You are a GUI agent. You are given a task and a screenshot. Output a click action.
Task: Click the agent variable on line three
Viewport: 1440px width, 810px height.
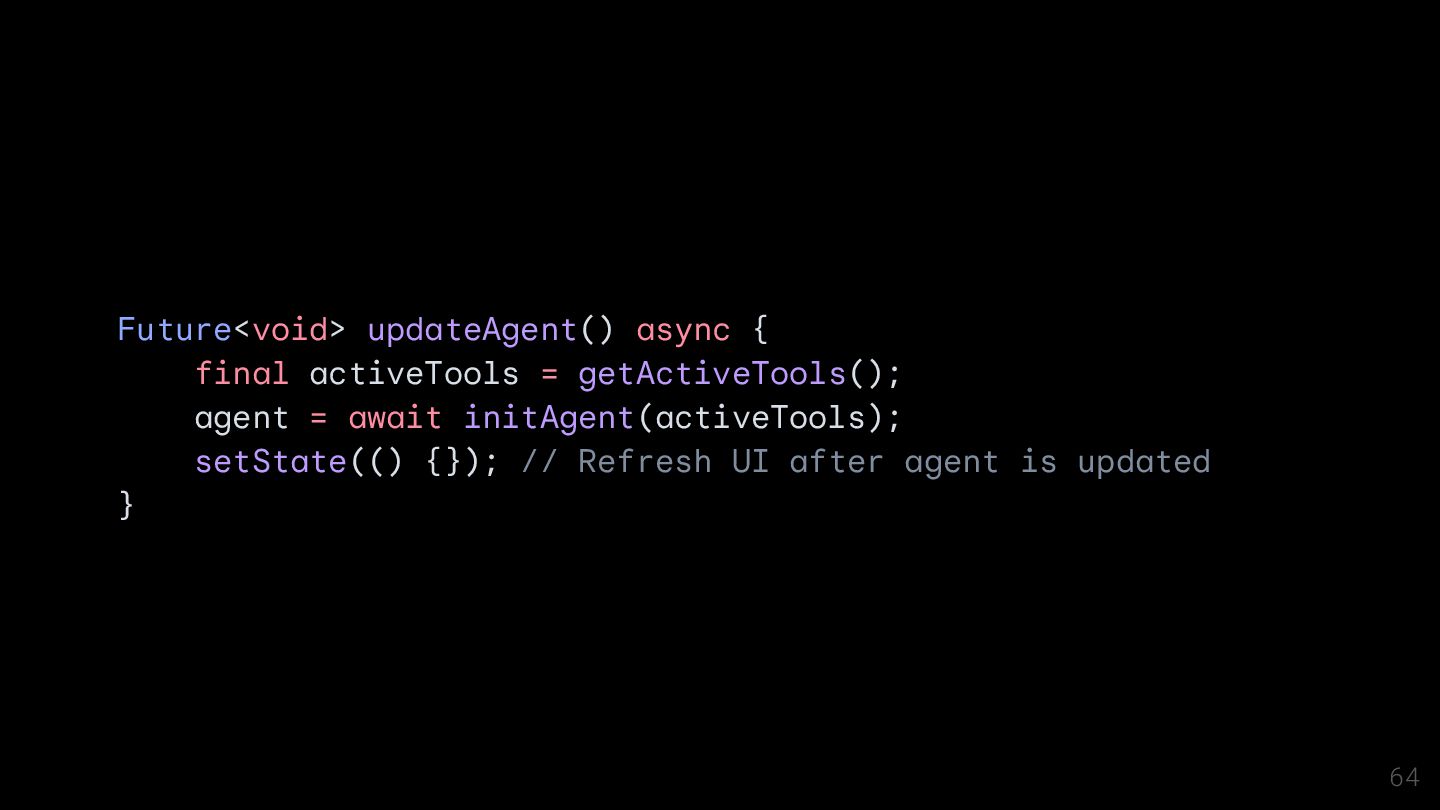click(x=241, y=419)
